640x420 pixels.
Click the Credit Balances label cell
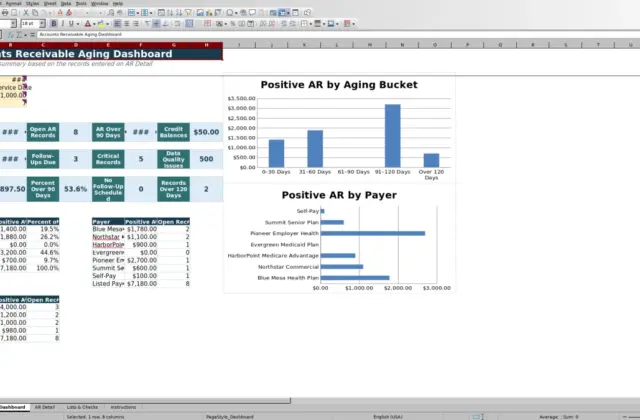pyautogui.click(x=173, y=132)
